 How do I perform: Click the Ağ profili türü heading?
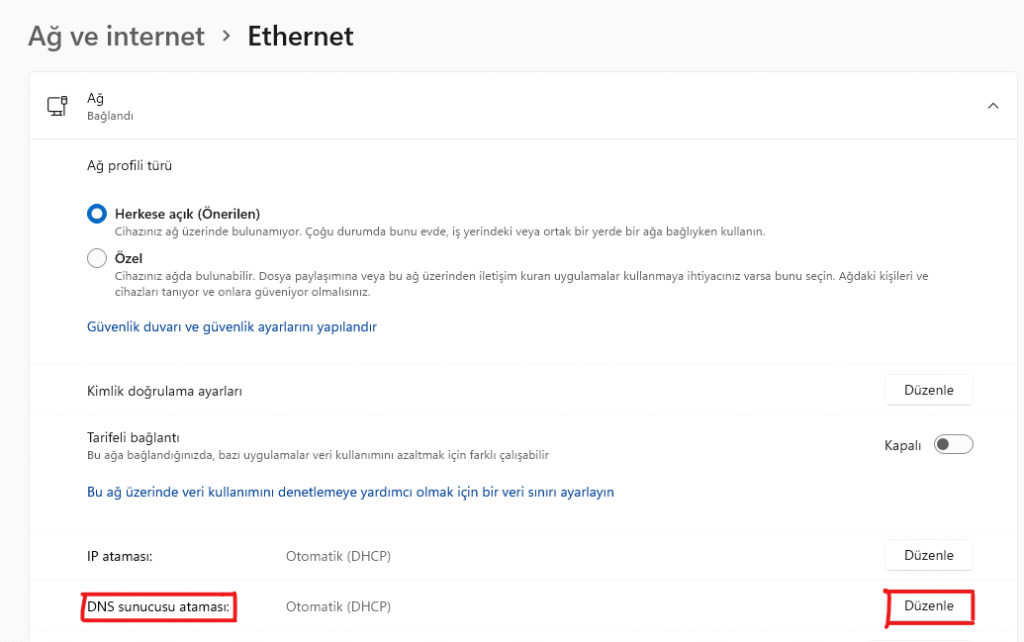(x=135, y=165)
